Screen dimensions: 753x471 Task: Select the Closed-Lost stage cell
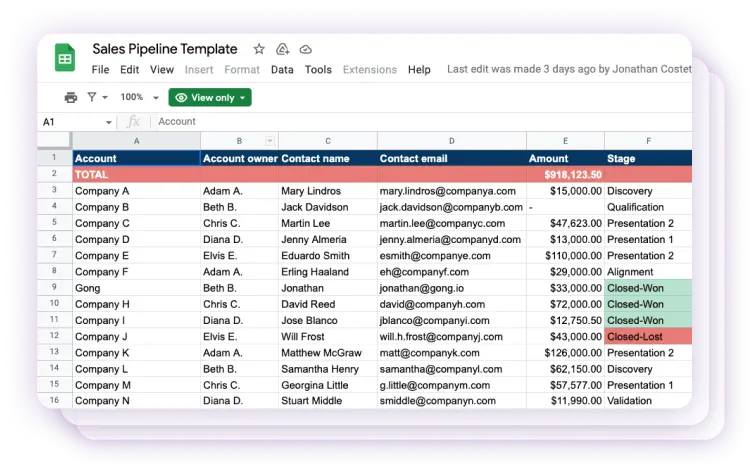pyautogui.click(x=648, y=337)
